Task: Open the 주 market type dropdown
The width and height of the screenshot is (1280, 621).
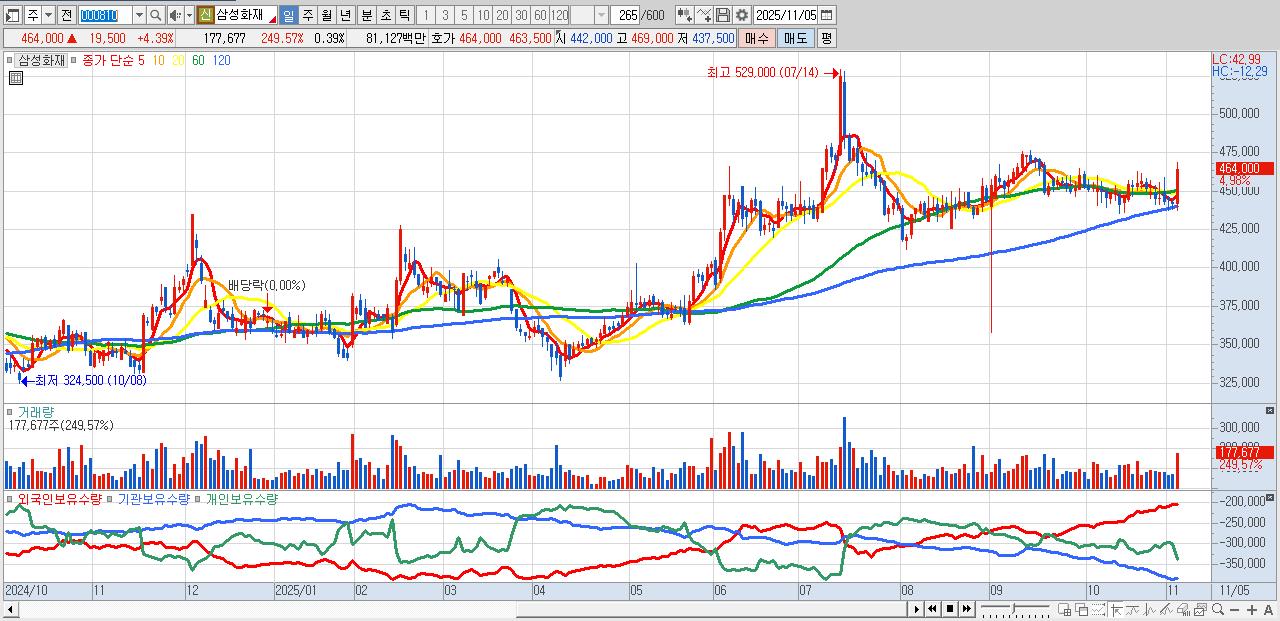Action: 48,15
